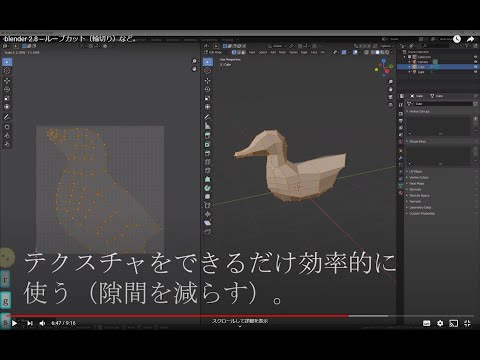This screenshot has height=360, width=480.
Task: Select the Poly Build tool
Action: pyautogui.click(x=207, y=179)
